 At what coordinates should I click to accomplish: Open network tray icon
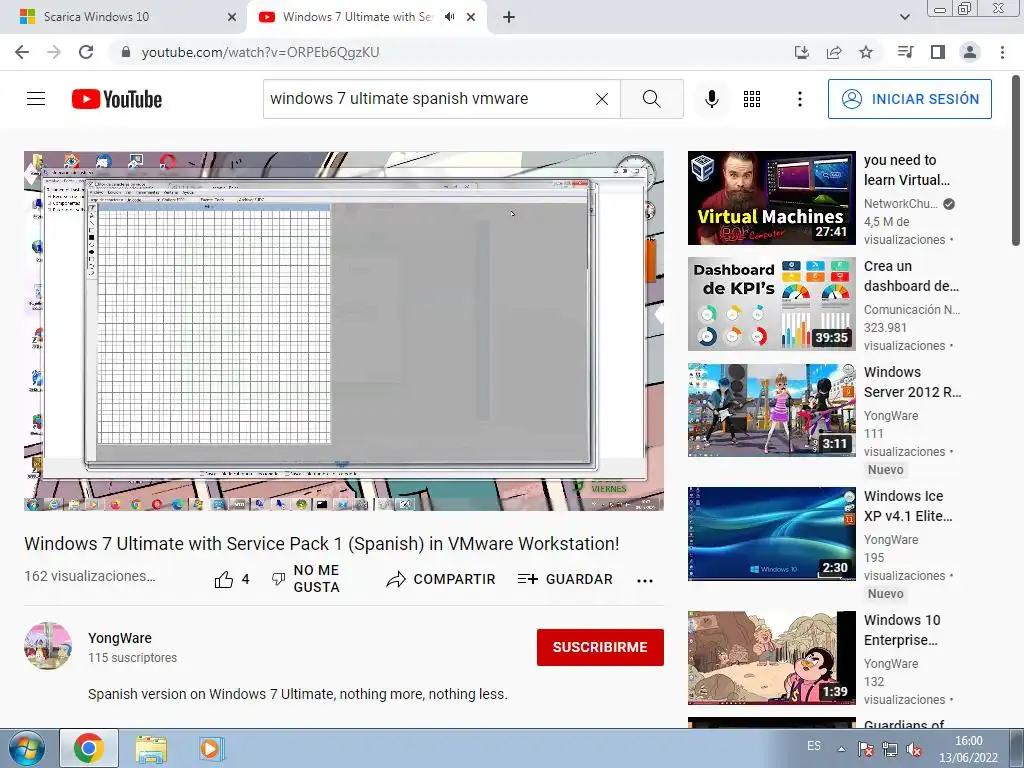pos(889,749)
